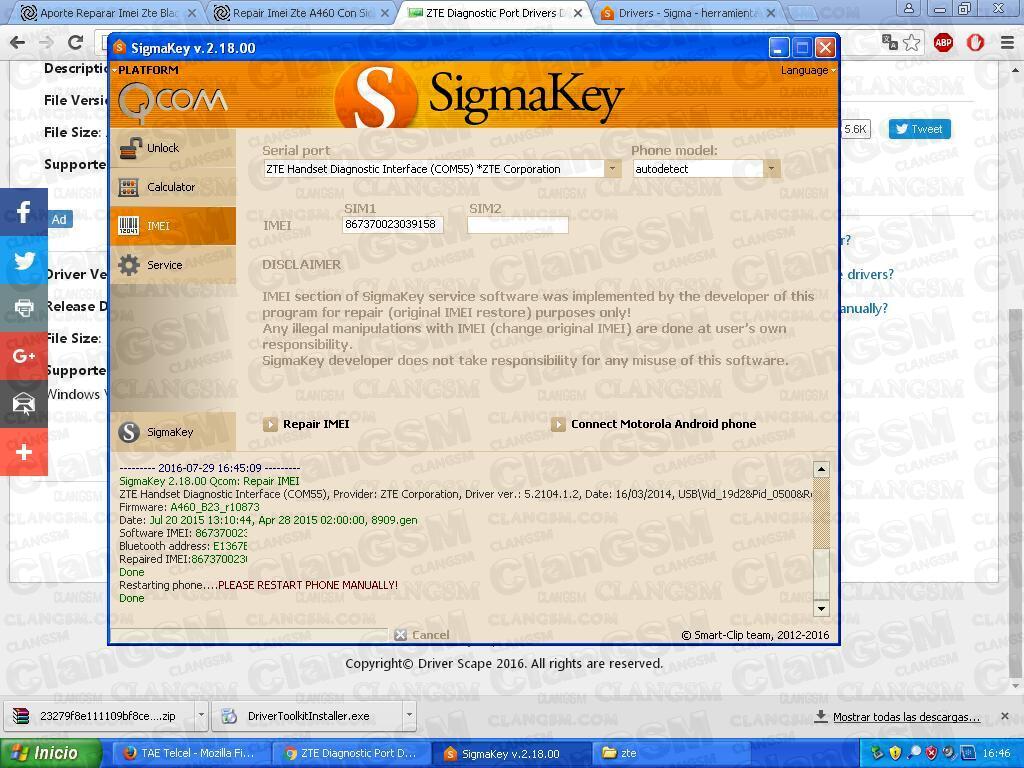Screen dimensions: 1024x768
Task: Switch to ZTE Diagnostic Port taskbar item
Action: point(350,754)
